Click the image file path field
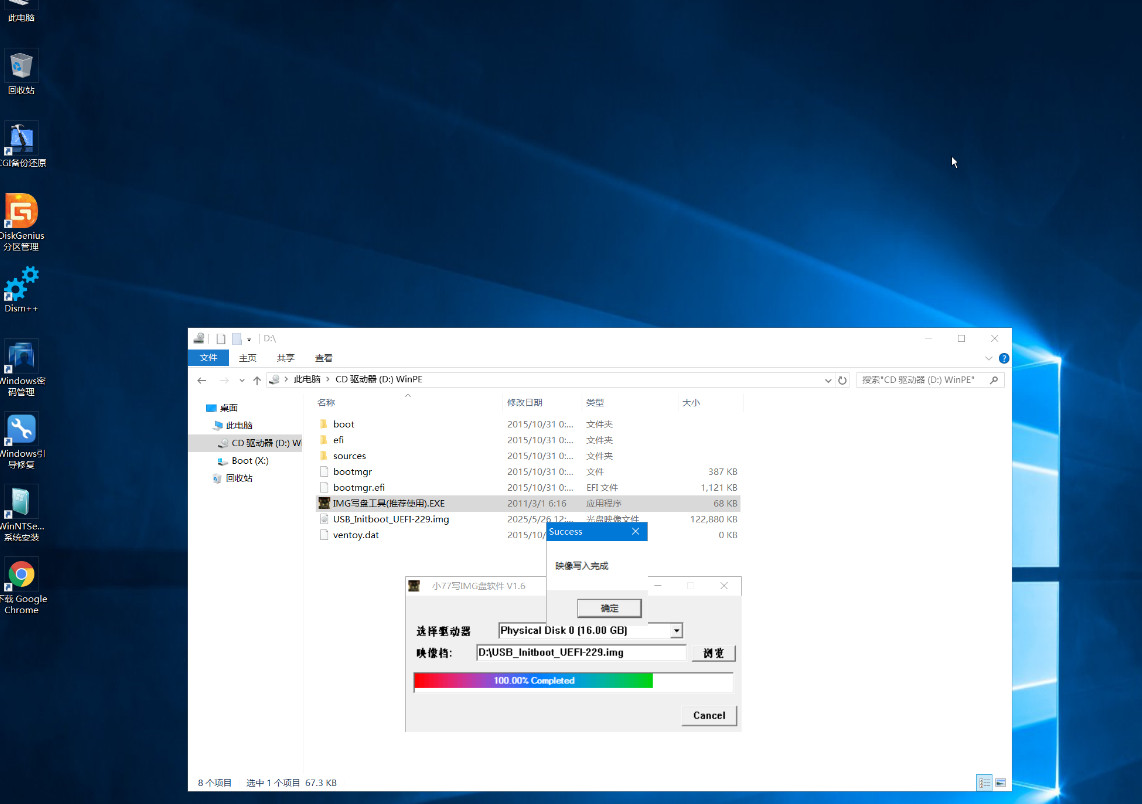1142x804 pixels. tap(580, 653)
